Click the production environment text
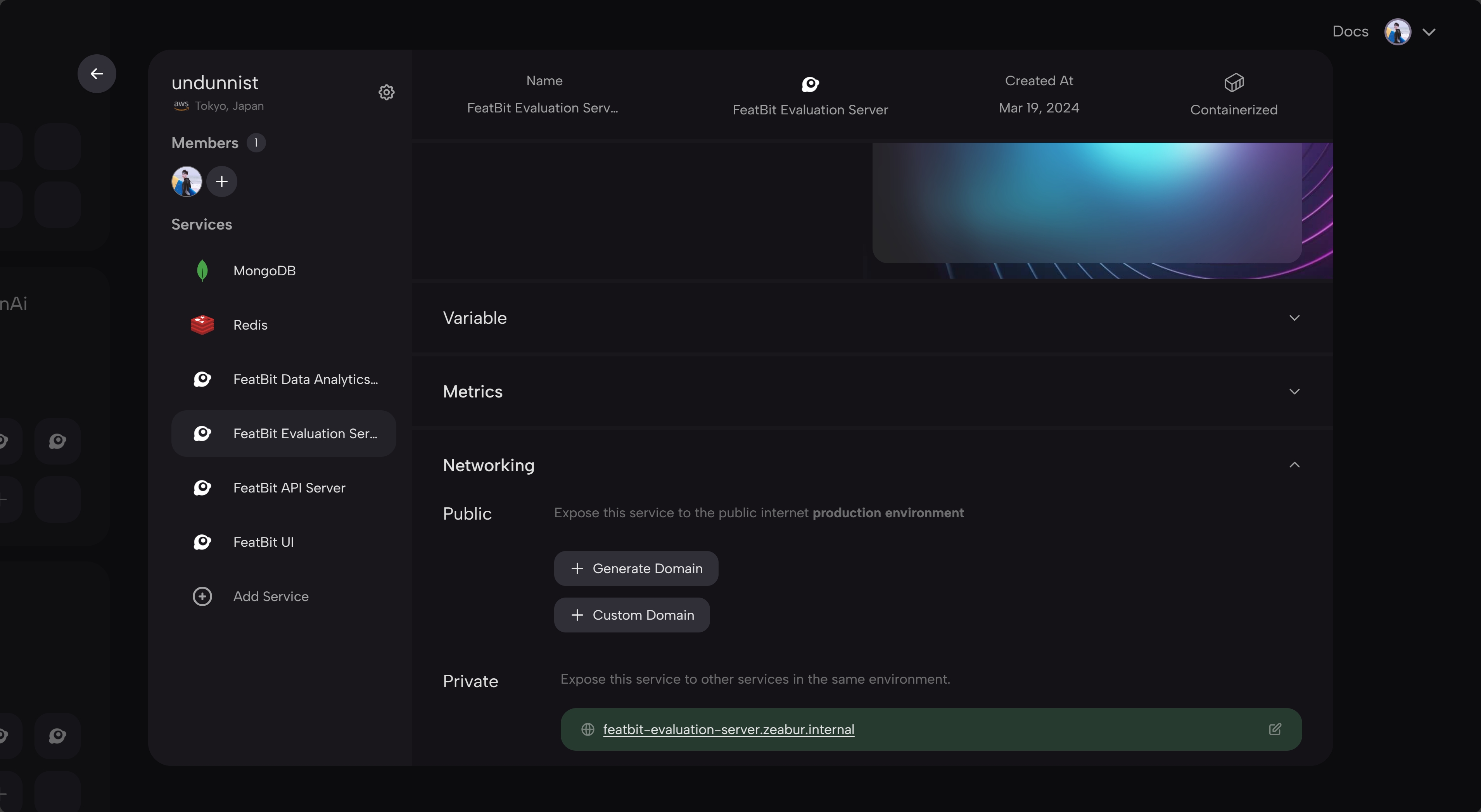Image resolution: width=1481 pixels, height=812 pixels. [888, 513]
